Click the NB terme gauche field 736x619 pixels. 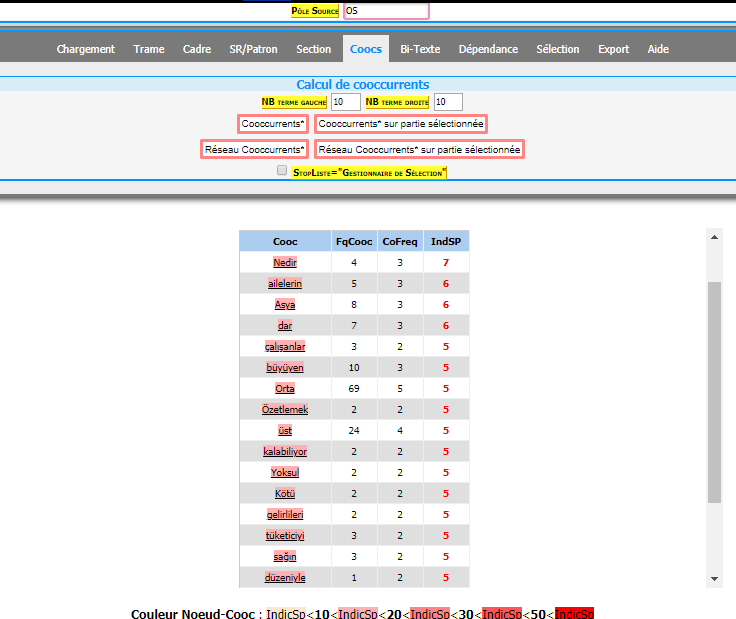point(345,102)
